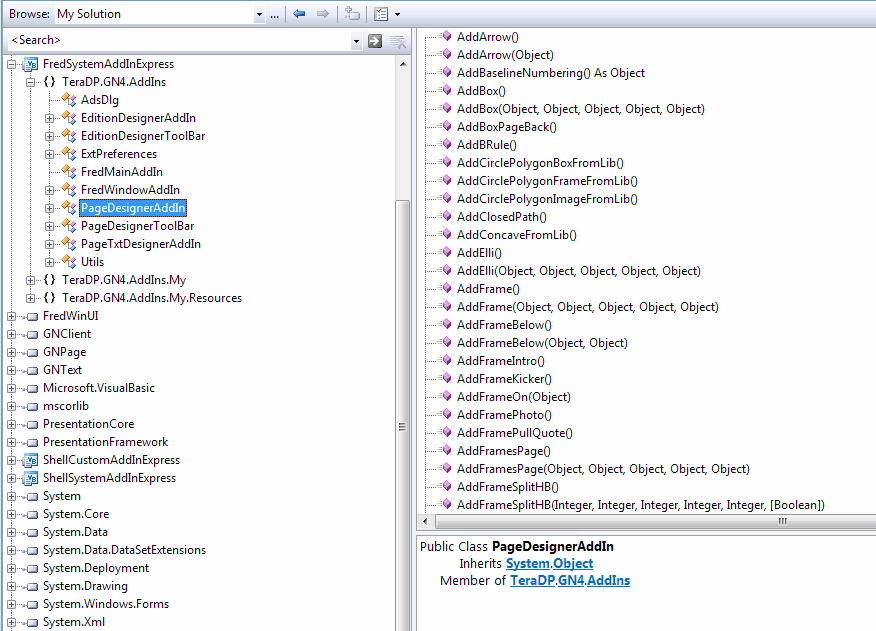Viewport: 876px width, 631px height.
Task: Select the AddConcaveFromLib() member
Action: pos(517,235)
